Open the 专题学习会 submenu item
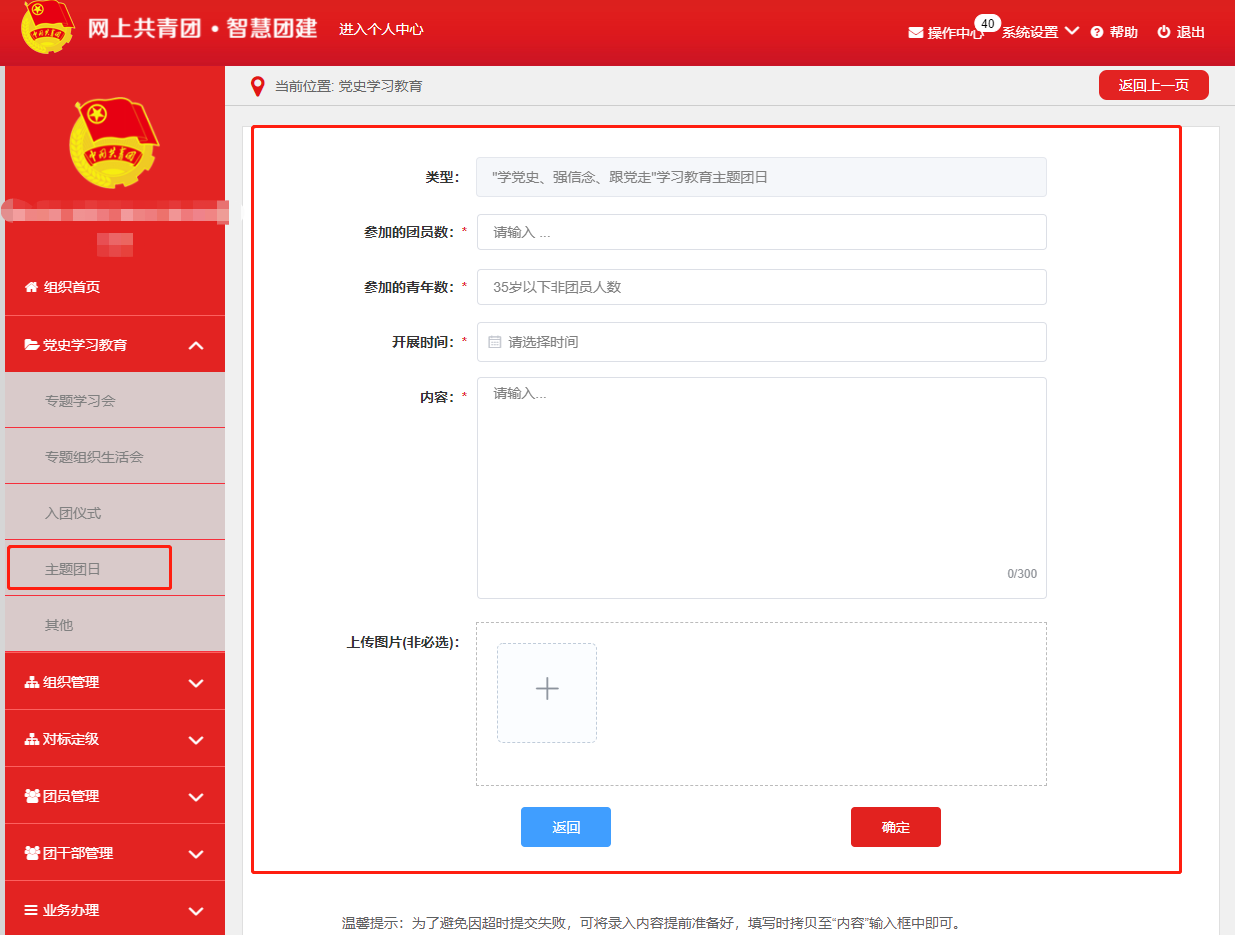Image resolution: width=1235 pixels, height=935 pixels. pyautogui.click(x=80, y=401)
